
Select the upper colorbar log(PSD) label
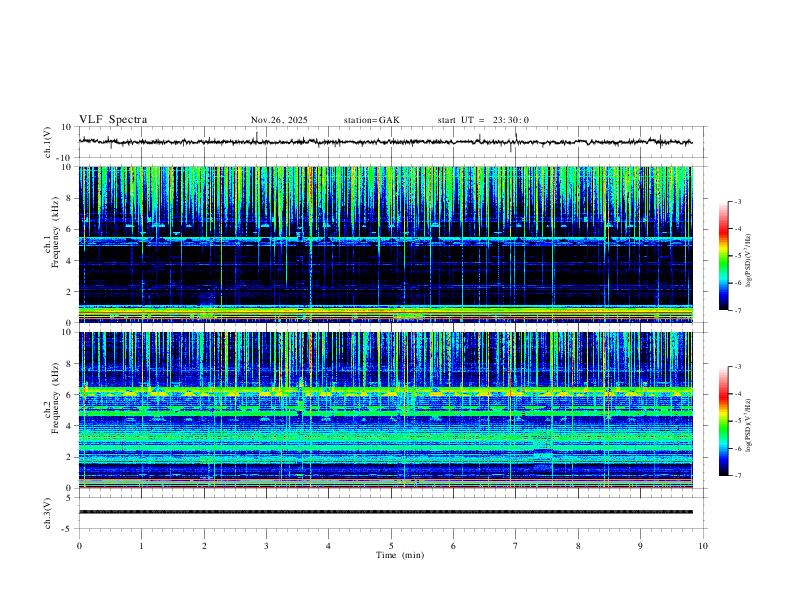pos(749,260)
